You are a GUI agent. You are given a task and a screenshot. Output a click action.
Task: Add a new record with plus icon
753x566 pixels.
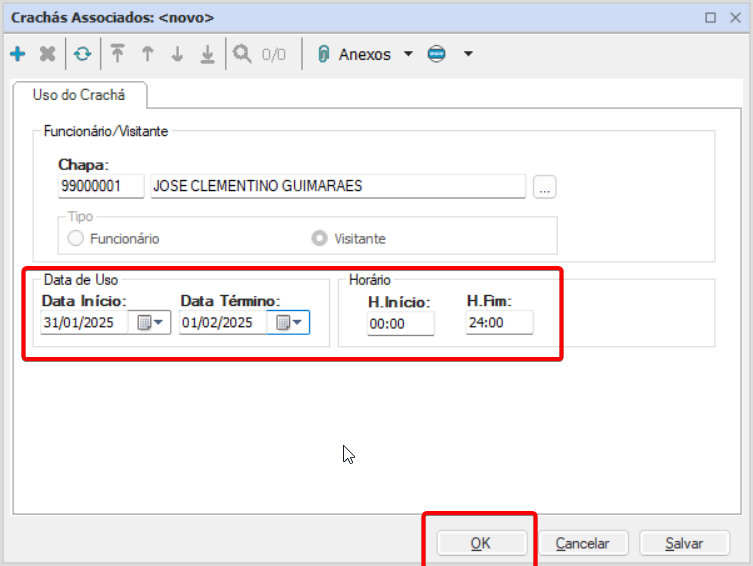[18, 54]
